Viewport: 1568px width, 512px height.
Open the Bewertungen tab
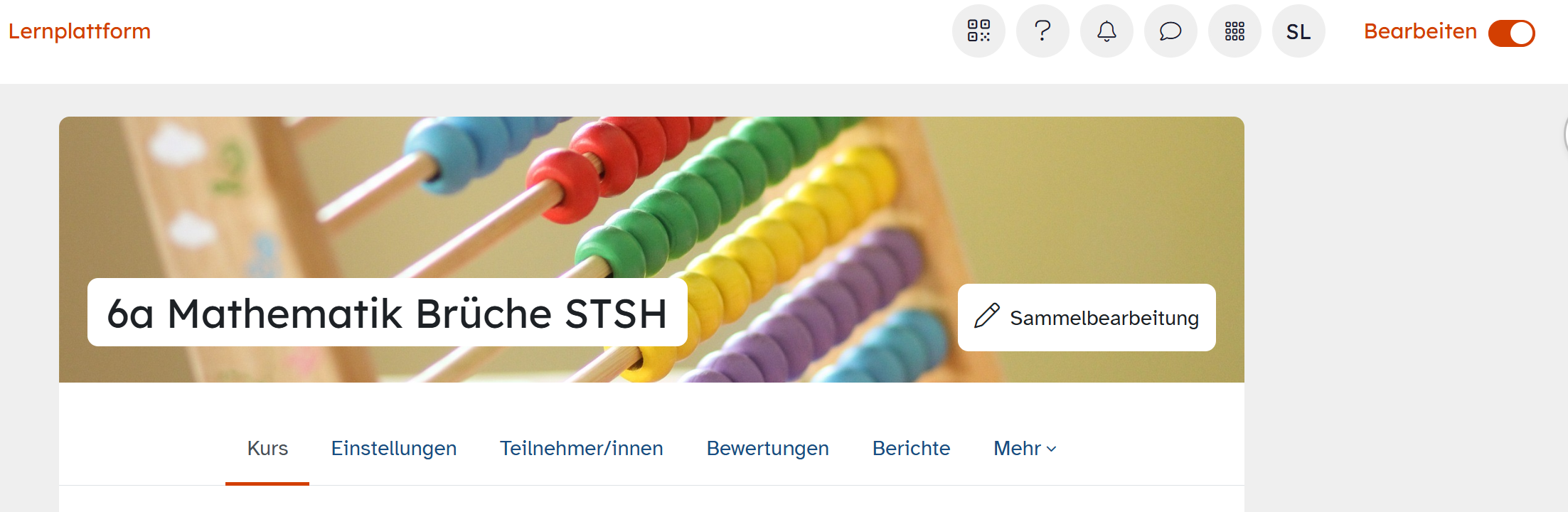768,448
